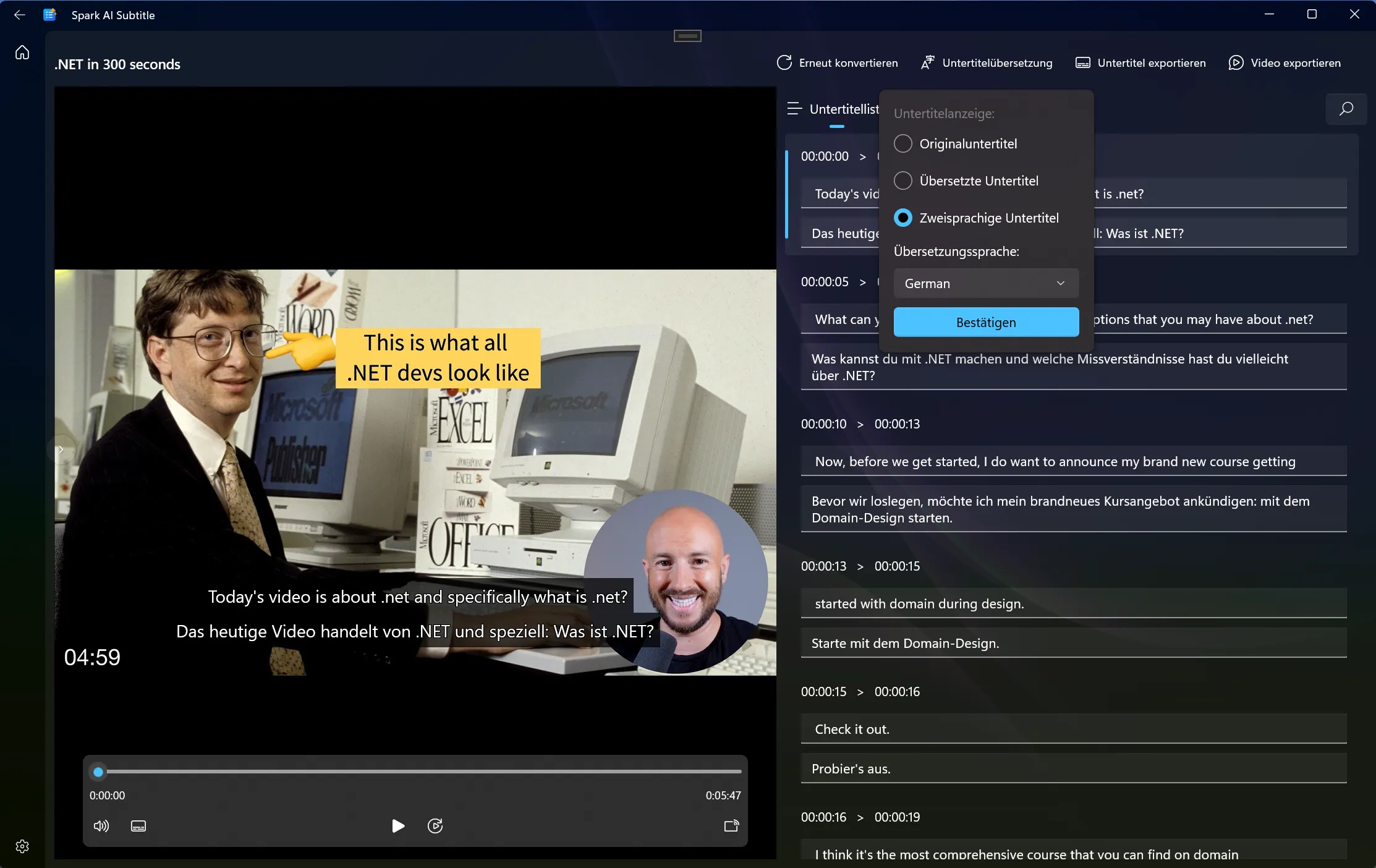Viewport: 1376px width, 868px height.
Task: Toggle the subtitle display icon in the player
Action: click(138, 826)
